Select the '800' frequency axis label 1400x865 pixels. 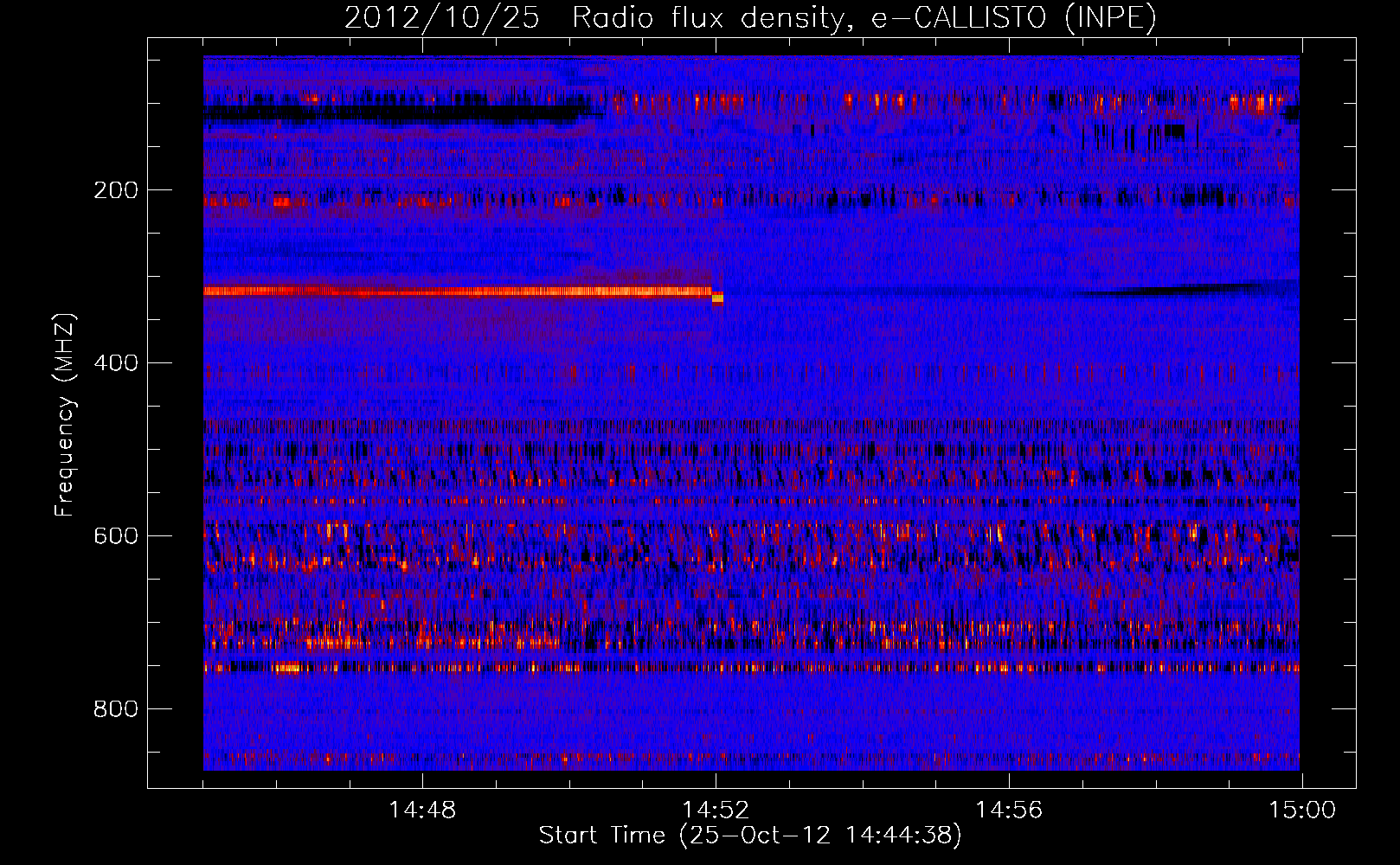tap(115, 709)
